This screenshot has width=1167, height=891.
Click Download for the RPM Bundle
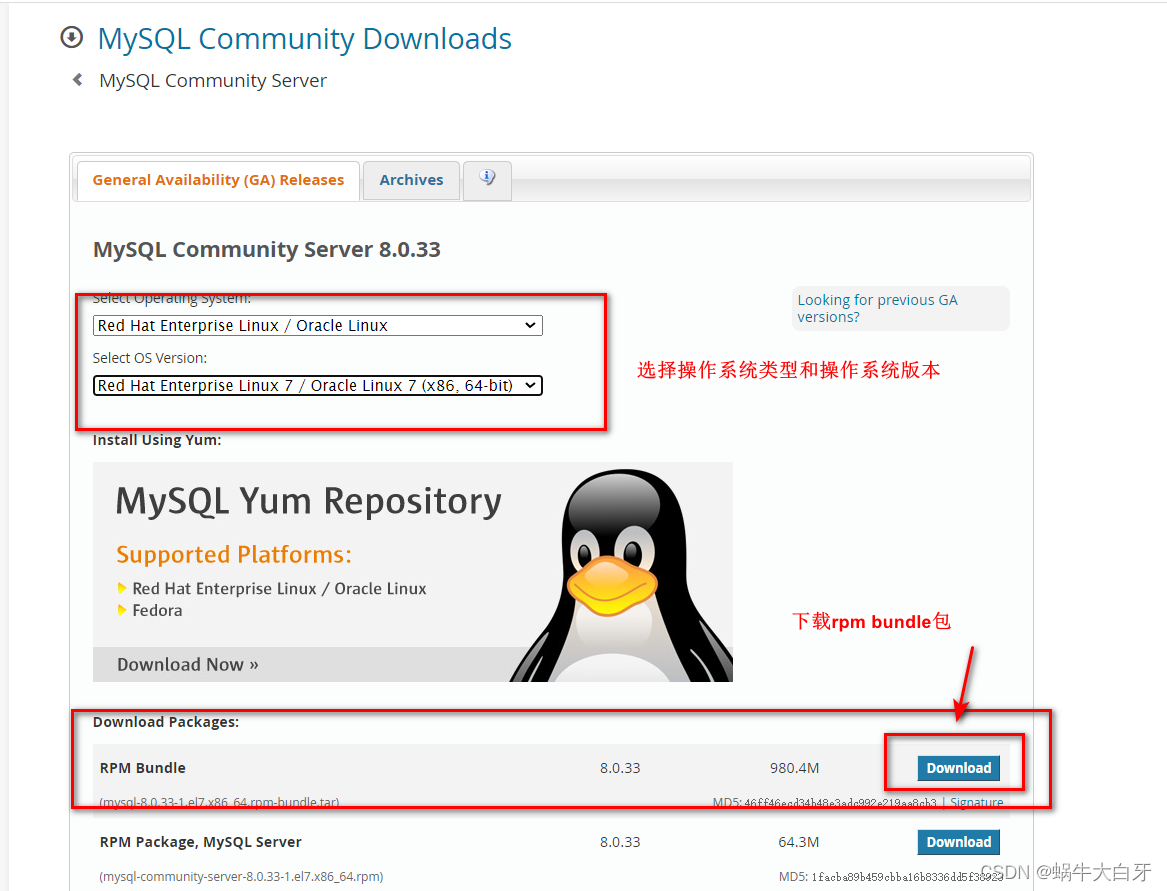(956, 767)
